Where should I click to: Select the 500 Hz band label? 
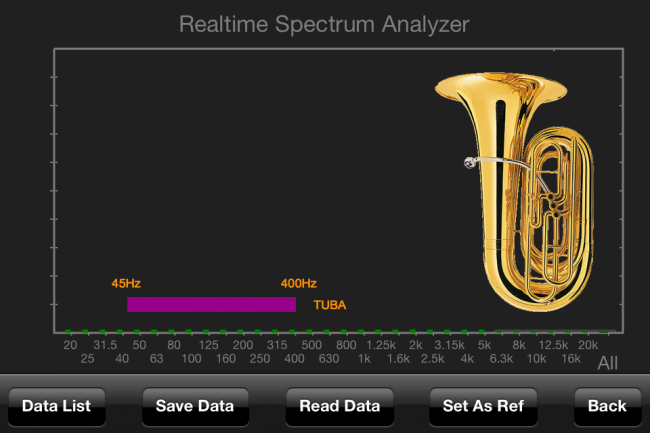[x=311, y=345]
